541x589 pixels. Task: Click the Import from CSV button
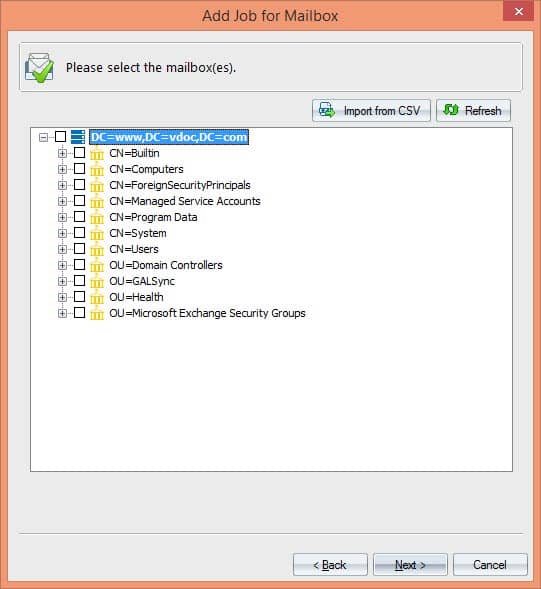[x=371, y=110]
